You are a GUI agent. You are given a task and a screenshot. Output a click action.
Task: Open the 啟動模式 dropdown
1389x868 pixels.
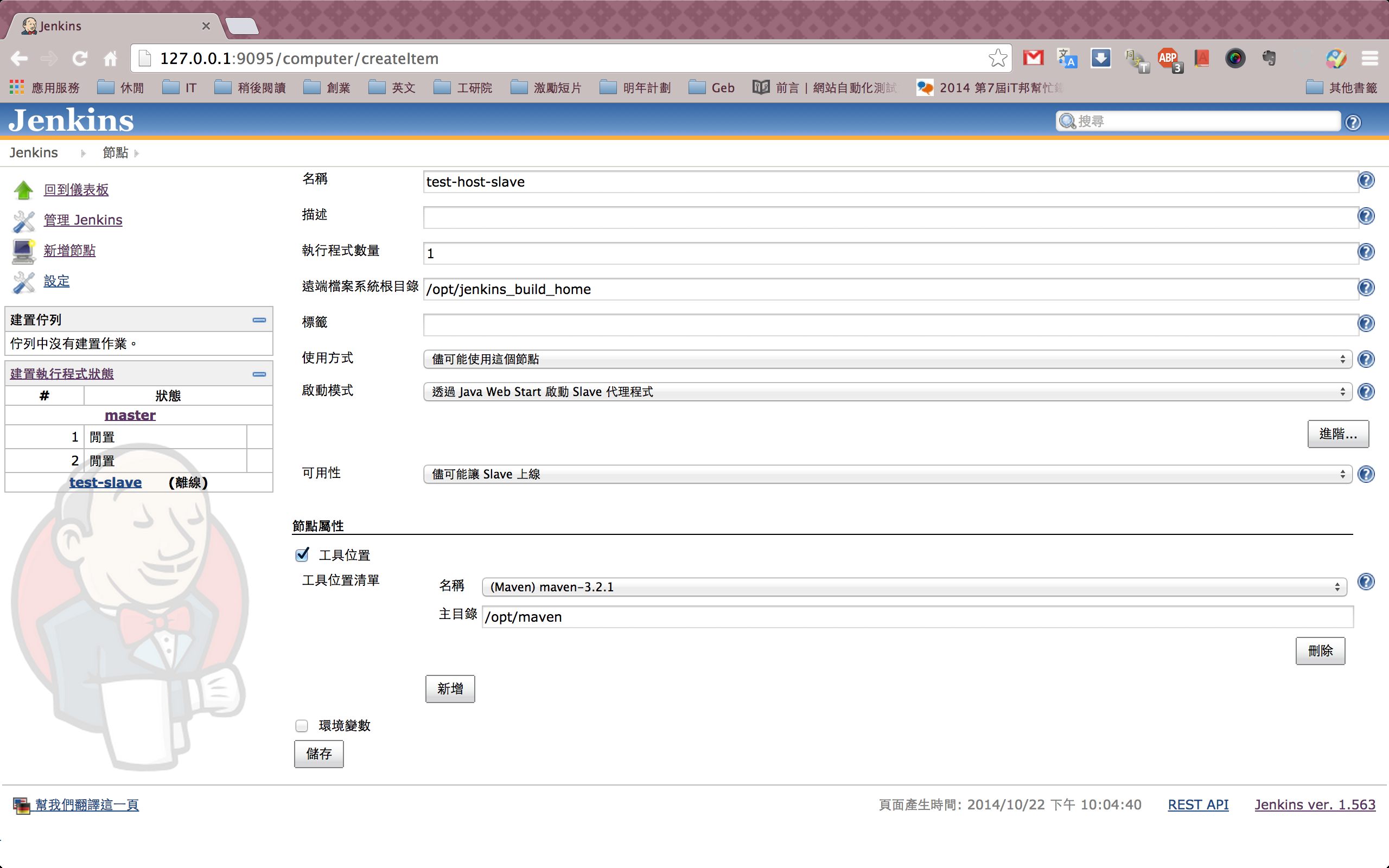pos(887,392)
